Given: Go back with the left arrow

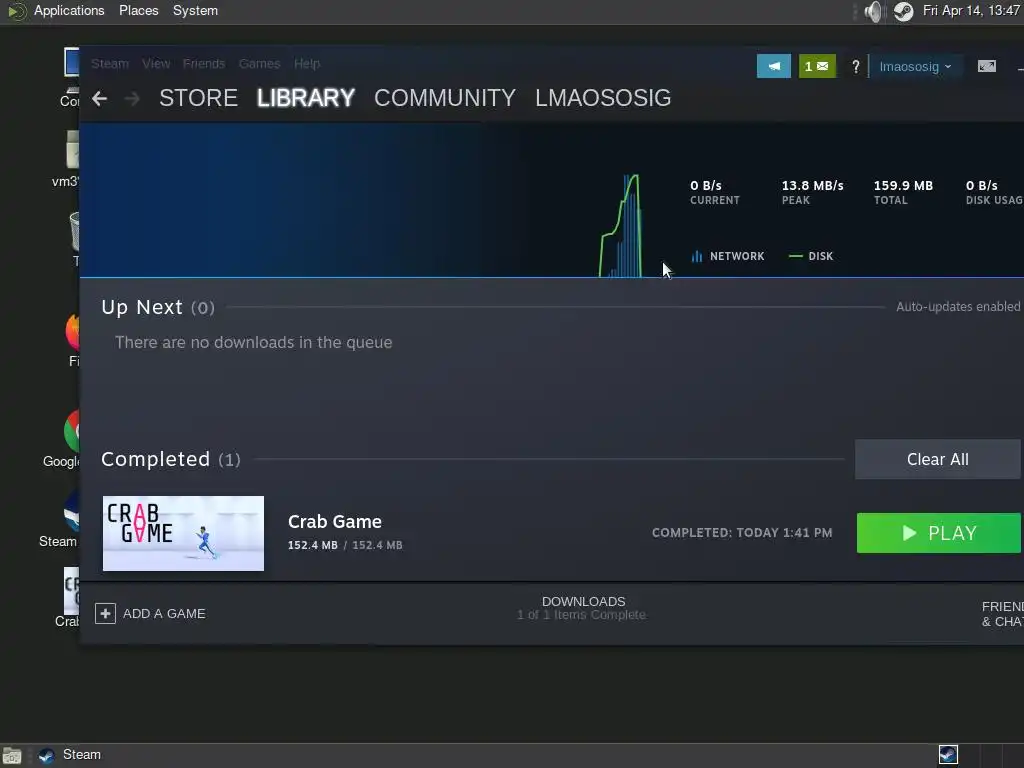Looking at the screenshot, I should click(99, 99).
